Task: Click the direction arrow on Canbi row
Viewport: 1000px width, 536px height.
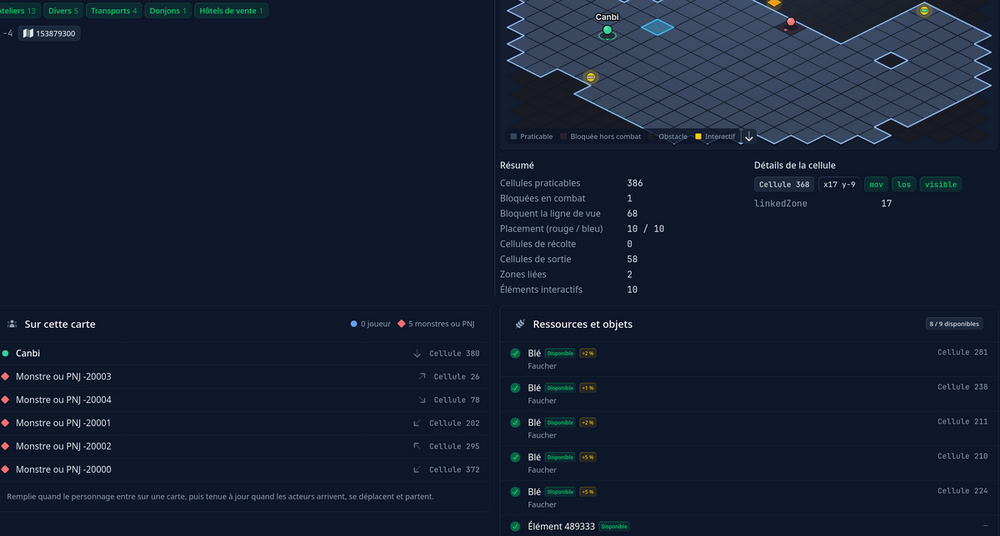Action: [x=417, y=353]
